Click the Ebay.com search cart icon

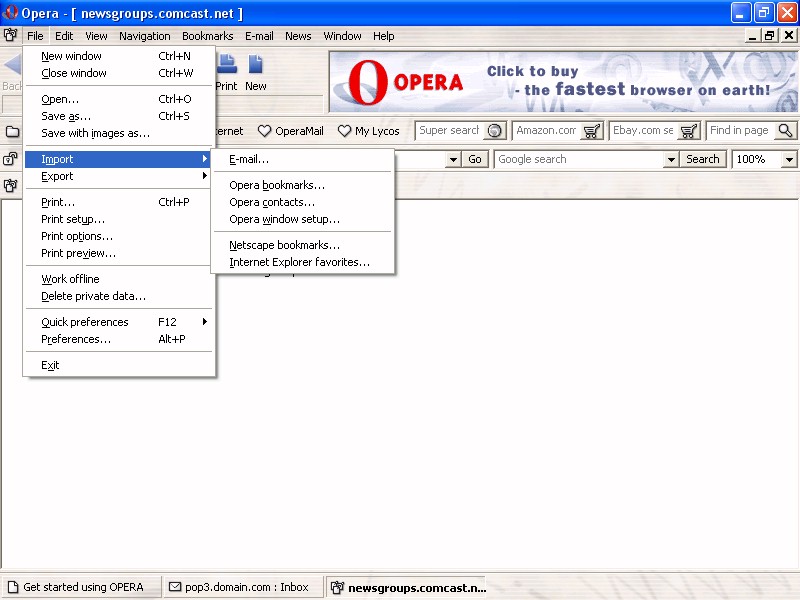689,131
